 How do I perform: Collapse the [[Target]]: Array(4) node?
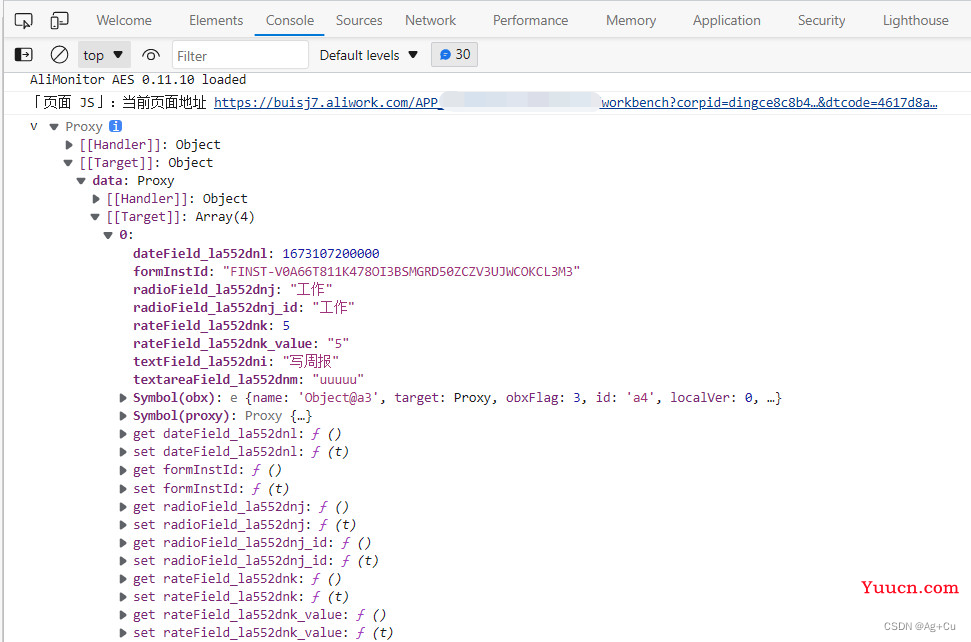[95, 217]
